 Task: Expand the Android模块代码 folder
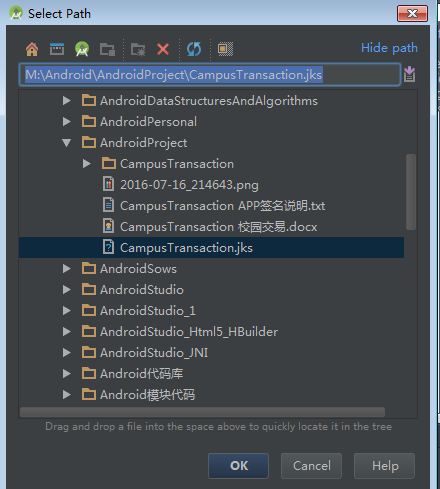(x=67, y=394)
